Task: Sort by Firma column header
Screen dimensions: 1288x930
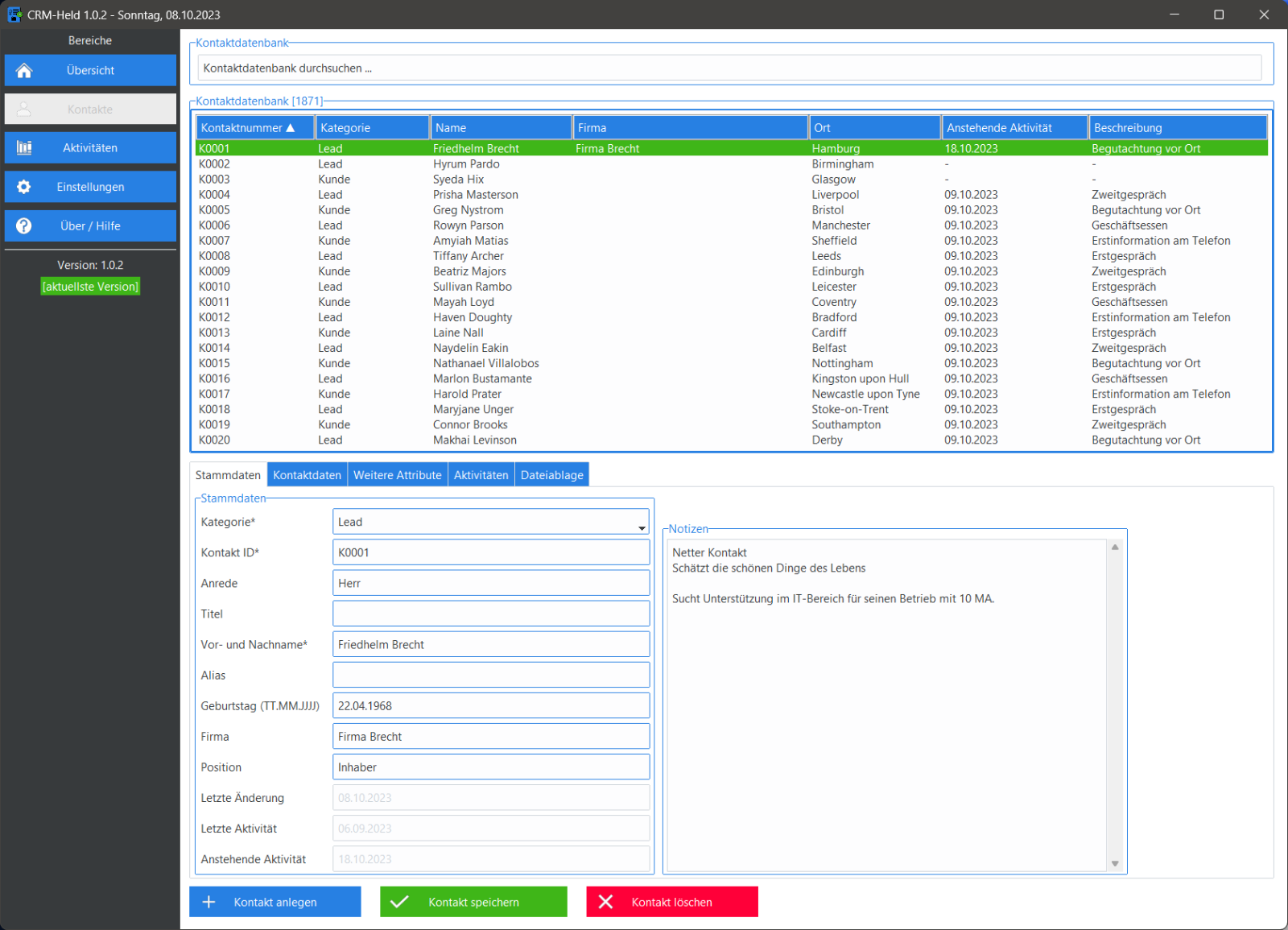Action: [691, 128]
